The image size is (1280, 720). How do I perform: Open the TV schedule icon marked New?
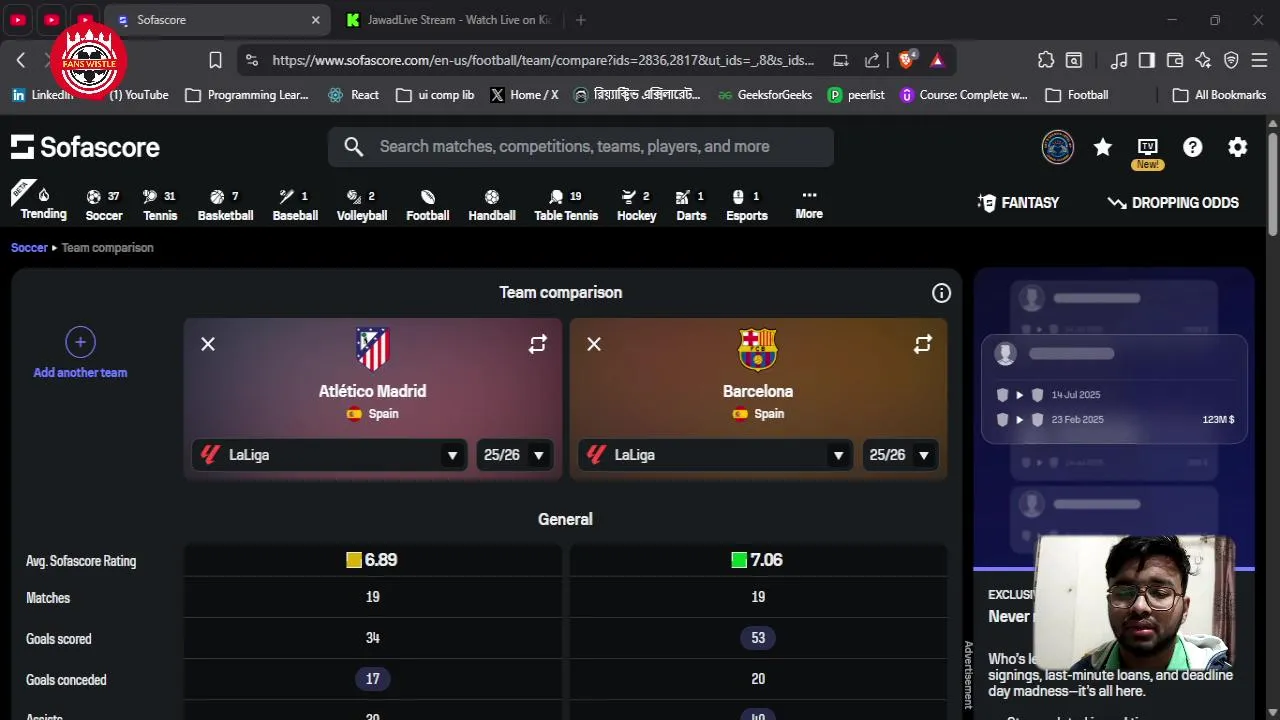tap(1147, 147)
